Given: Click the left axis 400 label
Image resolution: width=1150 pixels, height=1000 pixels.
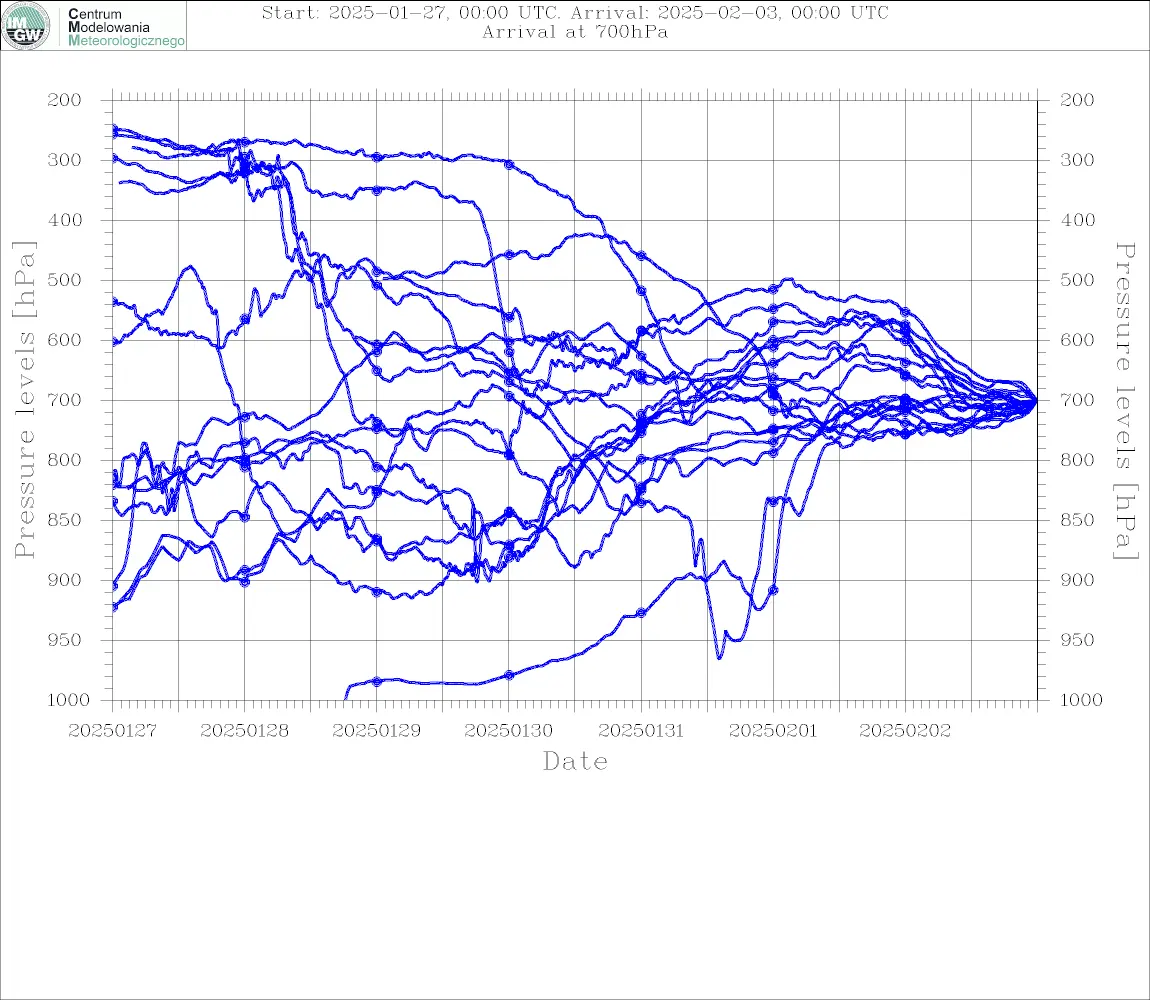Looking at the screenshot, I should (x=65, y=220).
